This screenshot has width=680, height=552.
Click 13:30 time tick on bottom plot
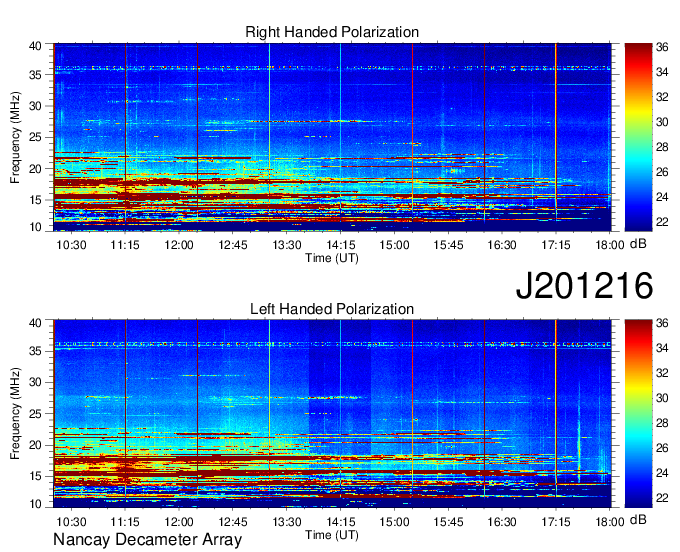point(287,522)
